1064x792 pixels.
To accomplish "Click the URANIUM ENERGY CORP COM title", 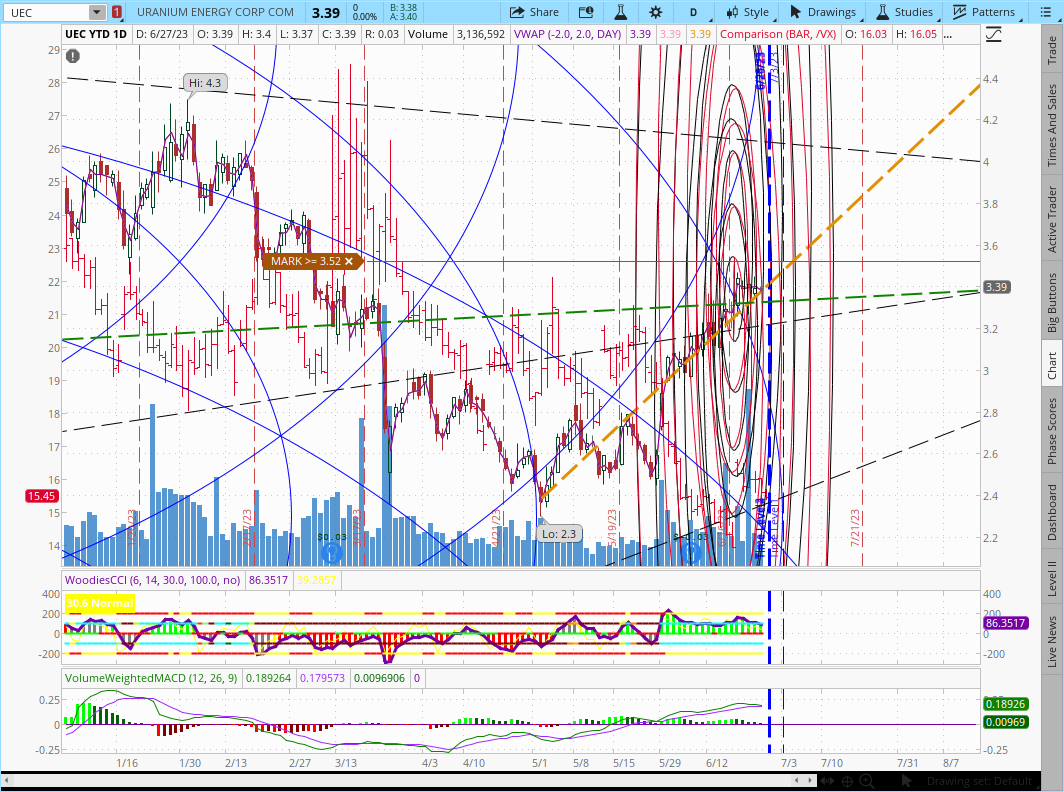I will (215, 12).
